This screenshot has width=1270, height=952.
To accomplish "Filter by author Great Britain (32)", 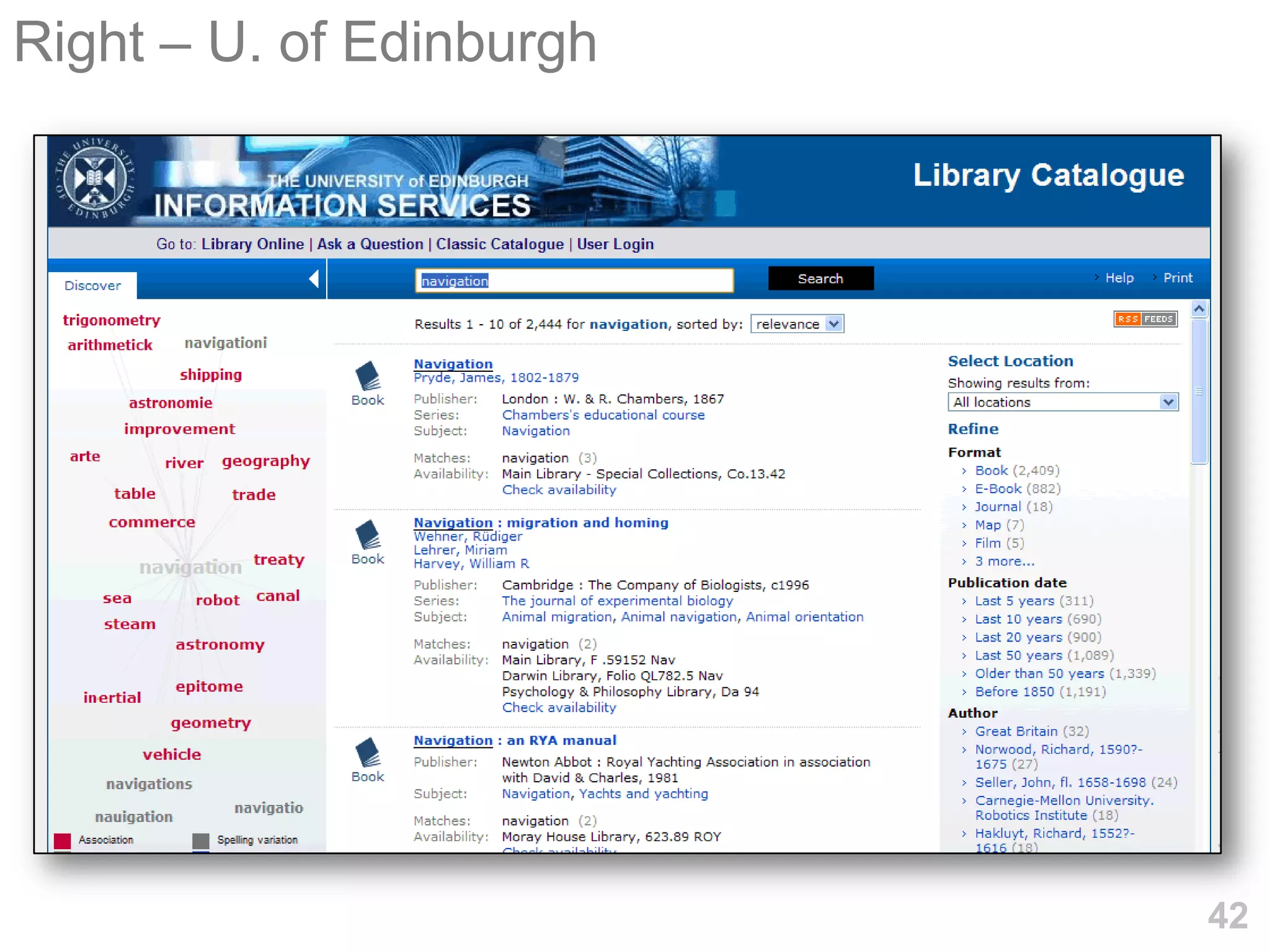I will tap(1032, 731).
